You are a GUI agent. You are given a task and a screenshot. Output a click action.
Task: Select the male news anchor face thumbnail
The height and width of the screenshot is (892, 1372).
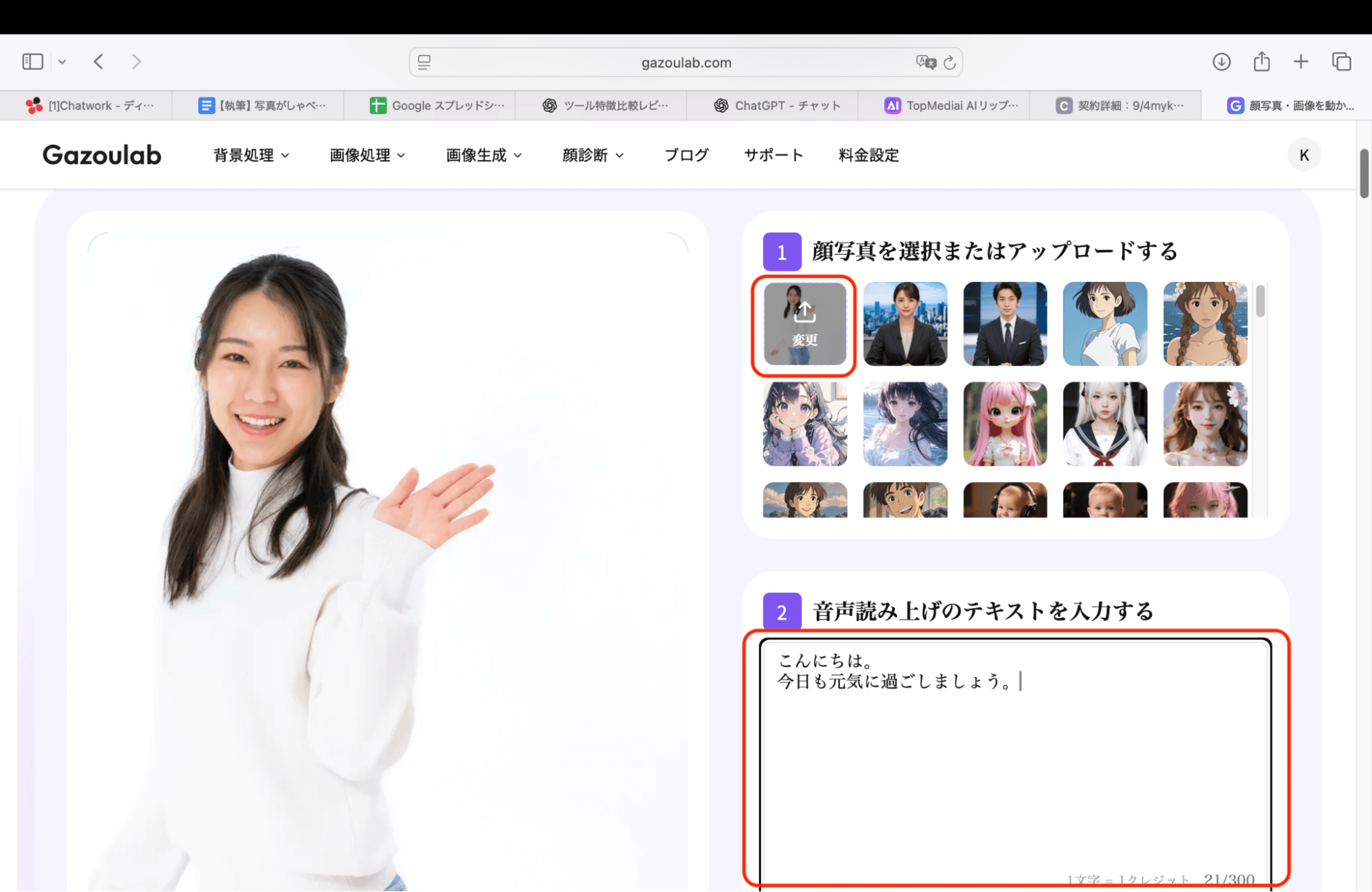[1005, 324]
